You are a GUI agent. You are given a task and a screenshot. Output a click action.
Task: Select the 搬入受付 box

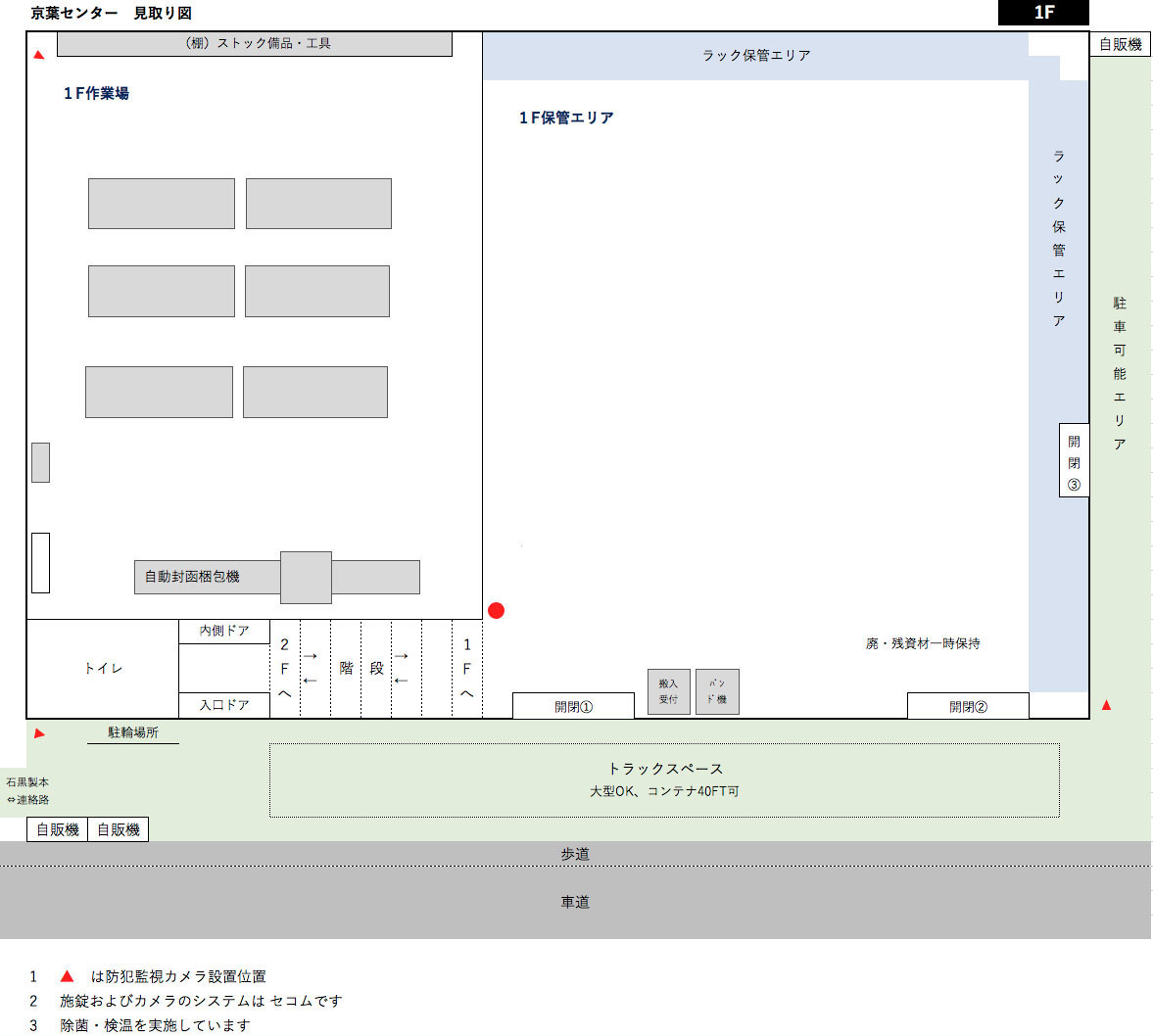(x=668, y=691)
